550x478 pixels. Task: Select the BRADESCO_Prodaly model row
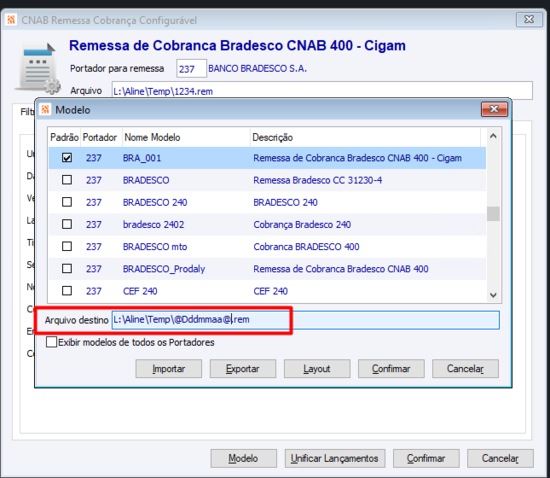click(x=267, y=269)
